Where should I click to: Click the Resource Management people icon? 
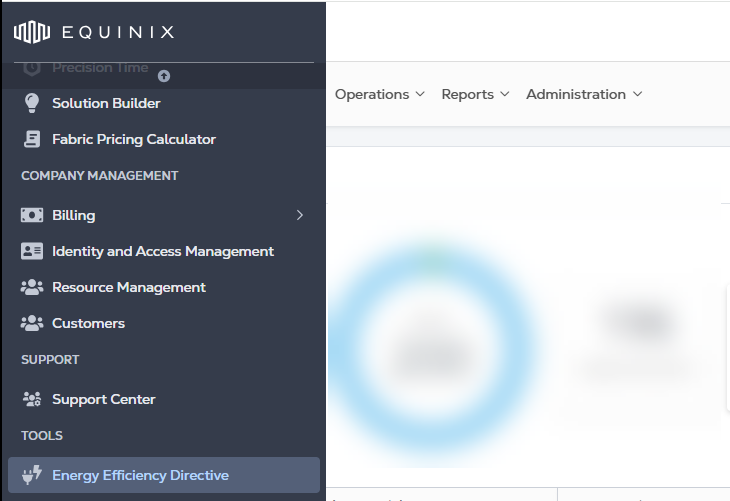coord(32,287)
